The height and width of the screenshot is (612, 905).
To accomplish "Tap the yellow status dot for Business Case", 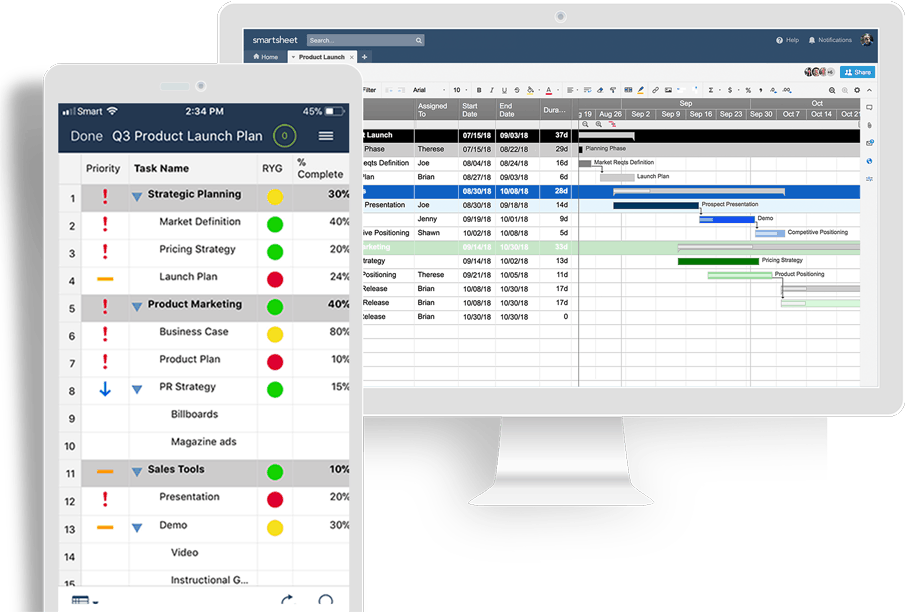I will click(275, 334).
